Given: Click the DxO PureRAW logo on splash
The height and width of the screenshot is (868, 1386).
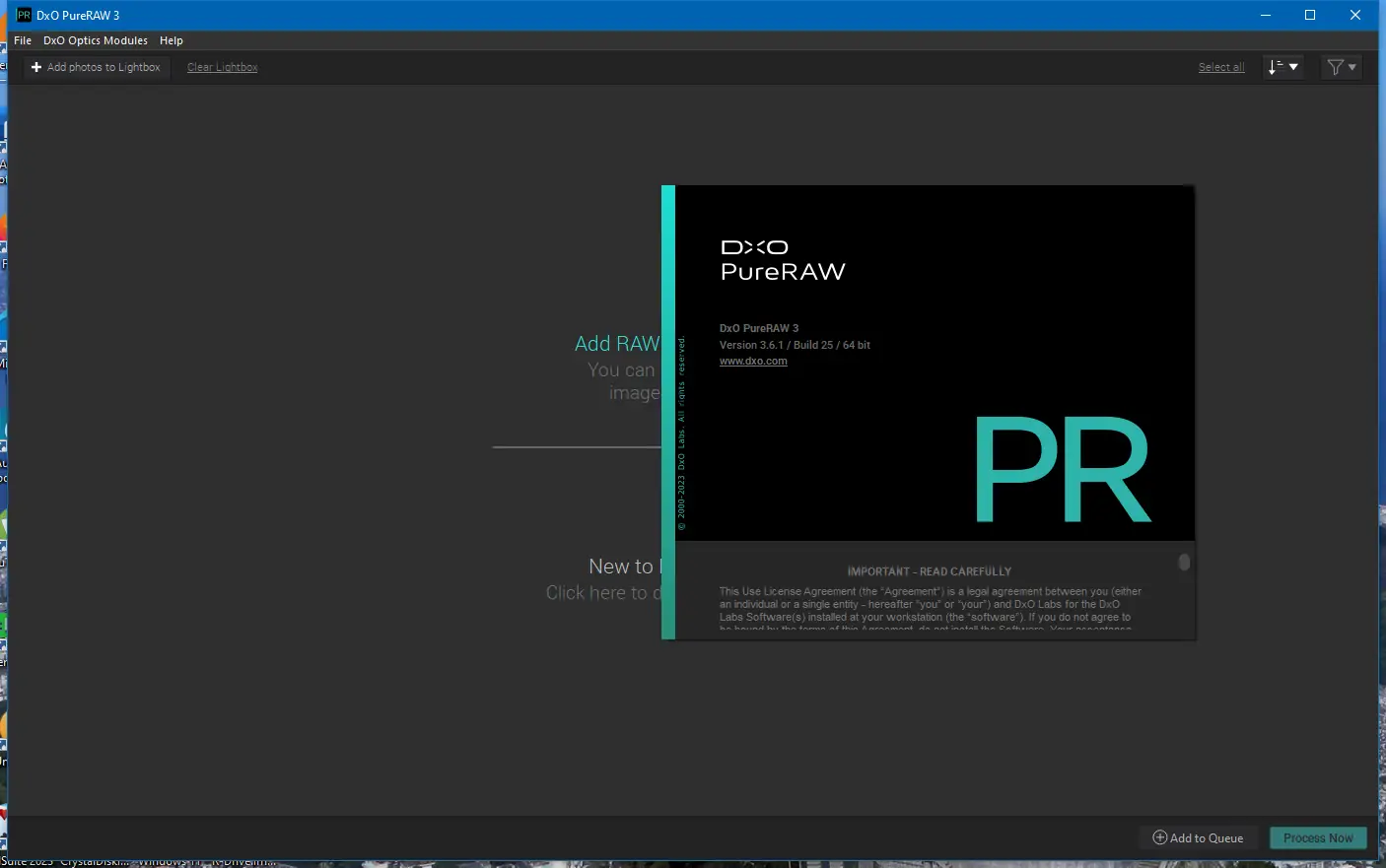Looking at the screenshot, I should click(783, 260).
